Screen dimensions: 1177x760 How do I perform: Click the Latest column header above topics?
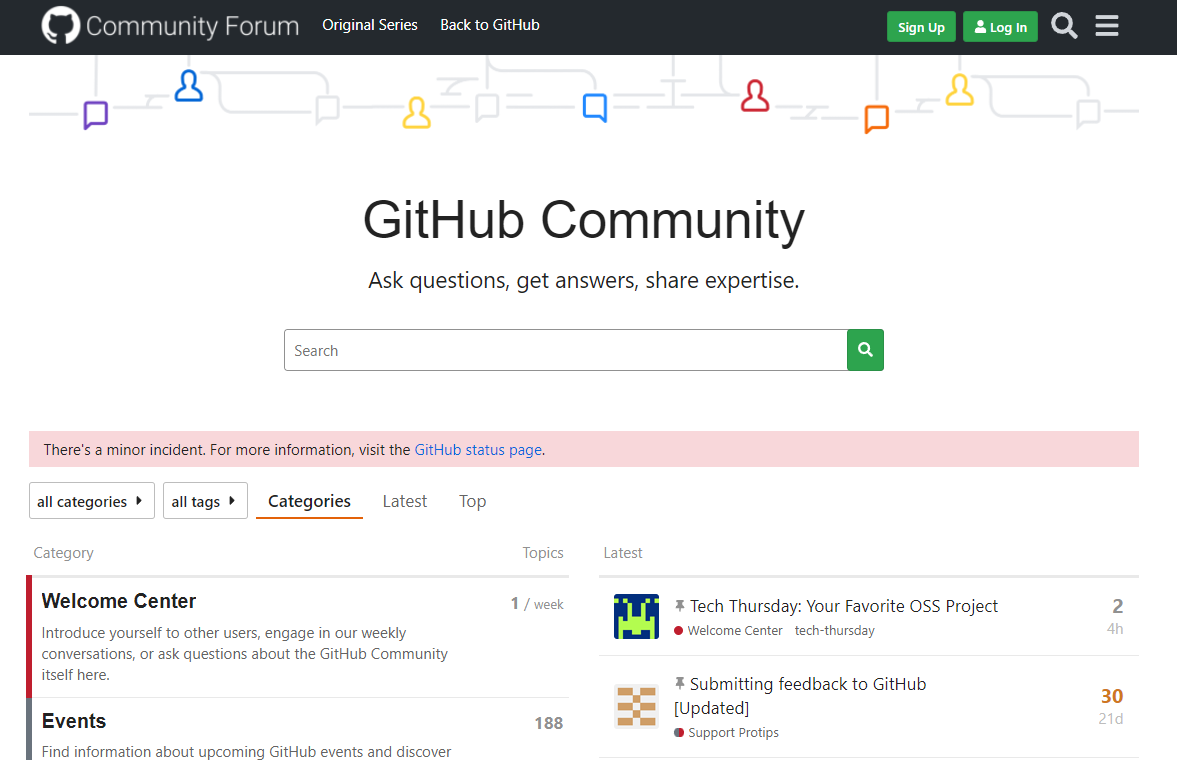[x=623, y=553]
